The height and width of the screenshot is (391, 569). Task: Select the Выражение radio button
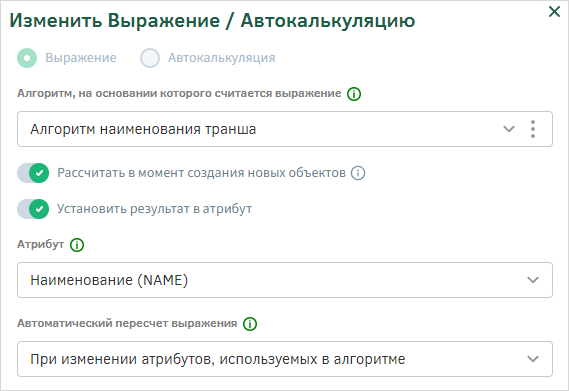[27, 58]
